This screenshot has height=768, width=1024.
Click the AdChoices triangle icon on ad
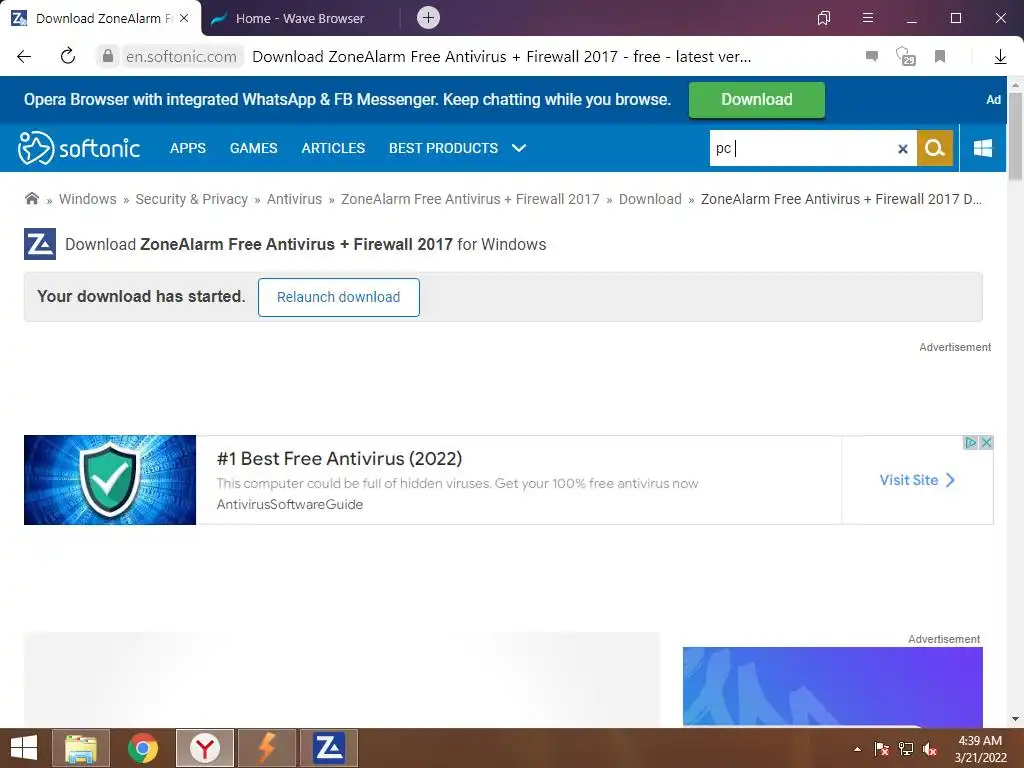[970, 443]
